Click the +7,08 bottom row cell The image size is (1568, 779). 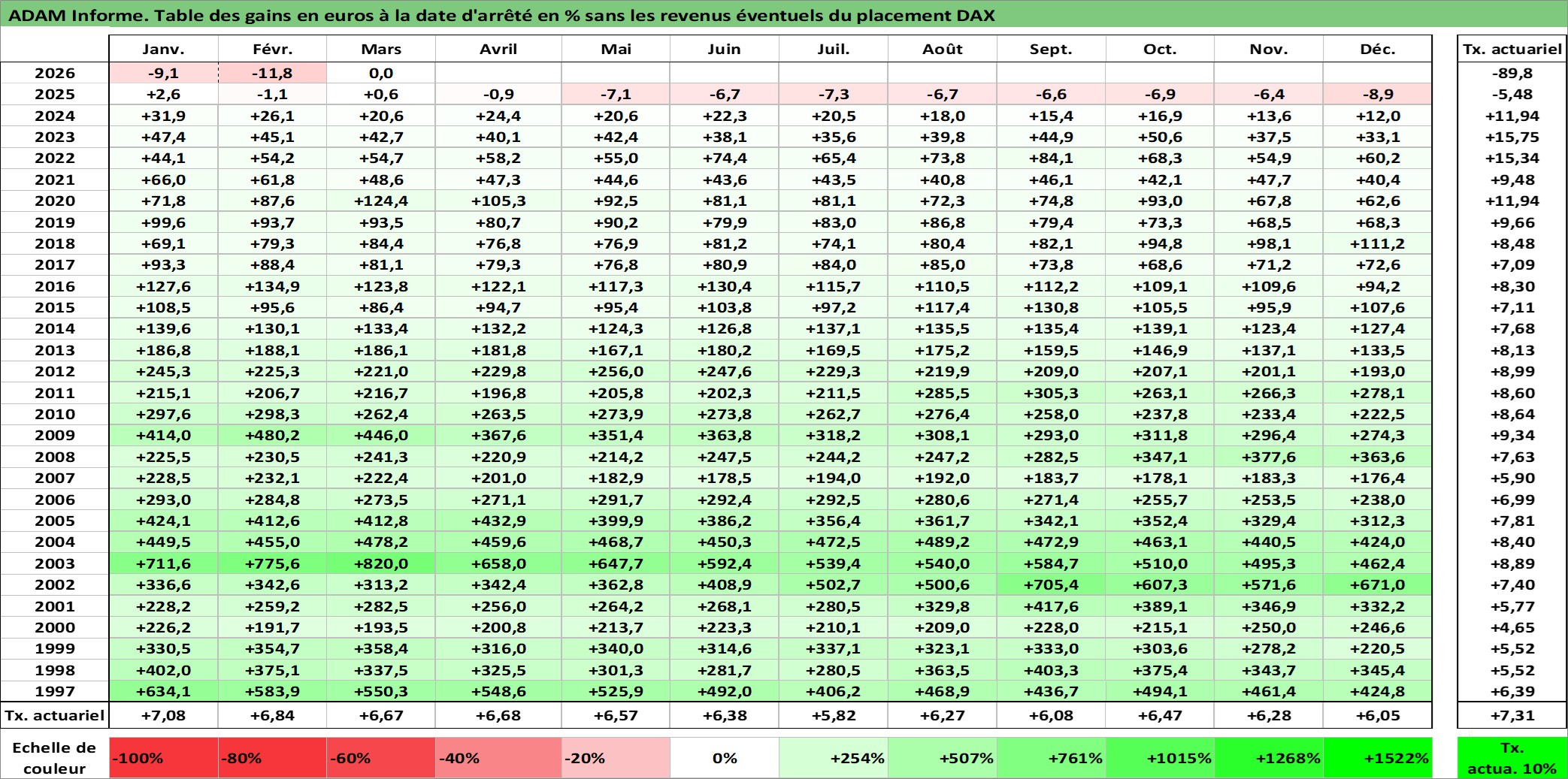tap(164, 715)
